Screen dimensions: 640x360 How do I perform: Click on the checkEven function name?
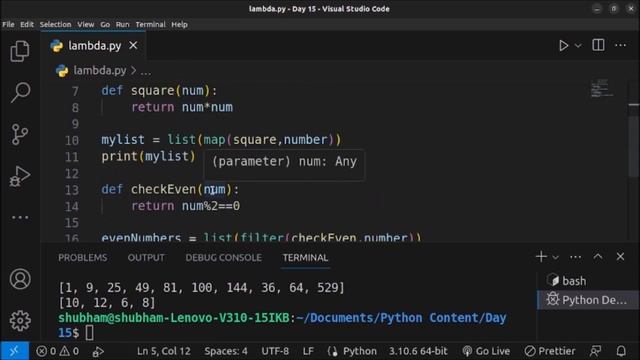click(163, 189)
